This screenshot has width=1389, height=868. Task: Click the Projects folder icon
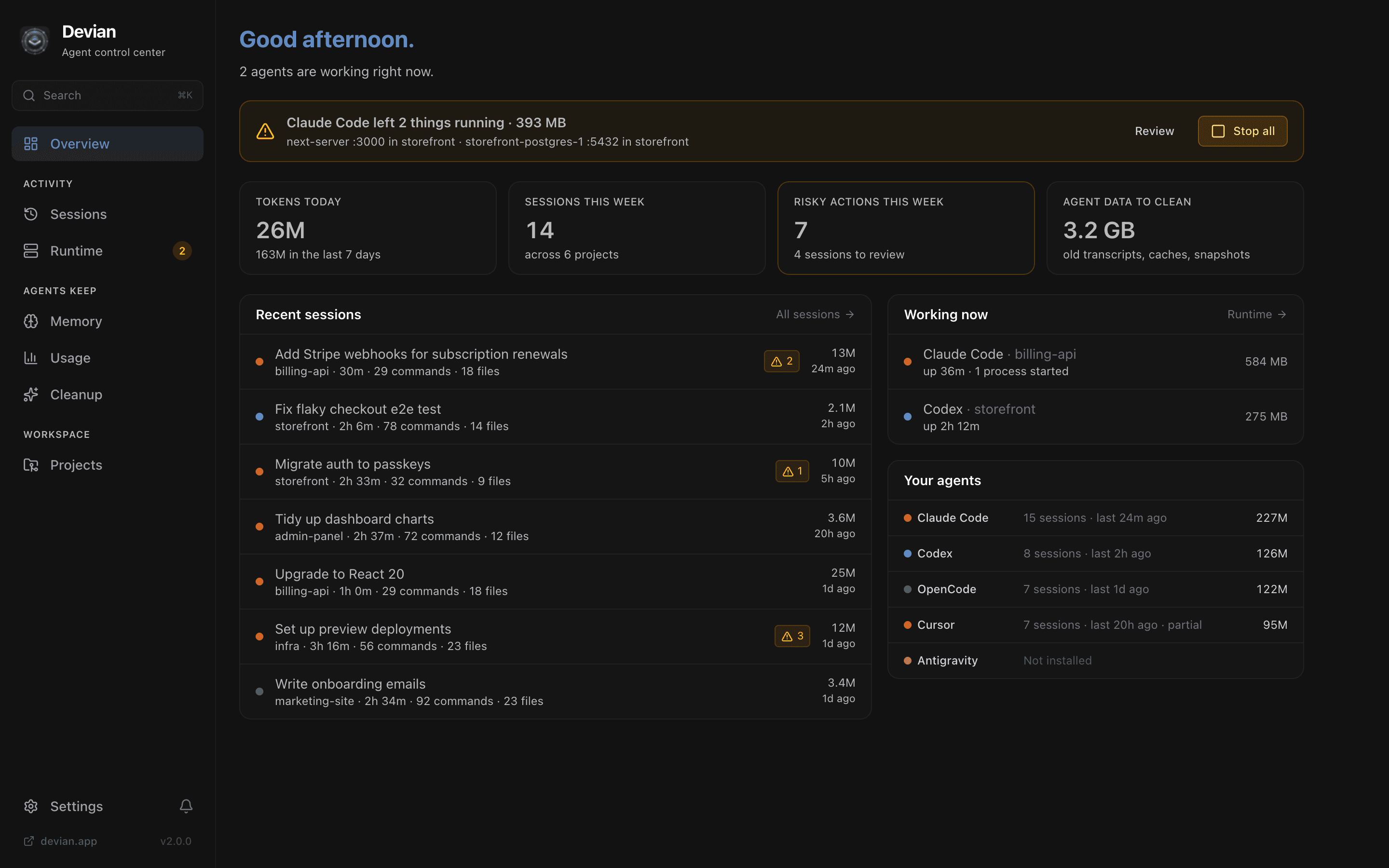pyautogui.click(x=31, y=465)
